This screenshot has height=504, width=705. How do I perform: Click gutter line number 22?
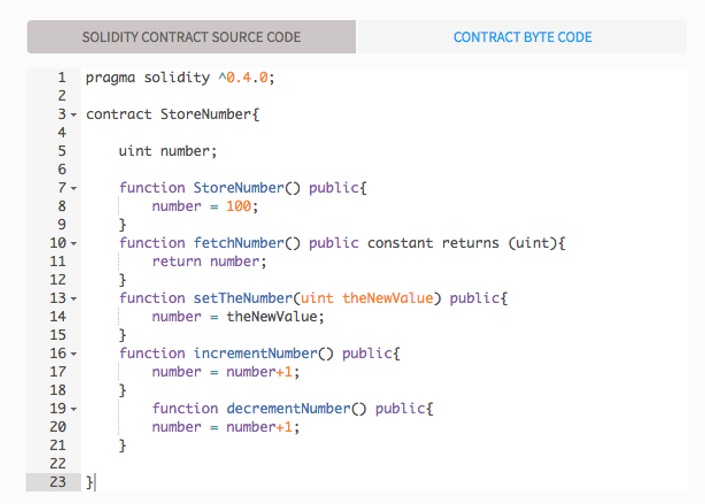58,464
